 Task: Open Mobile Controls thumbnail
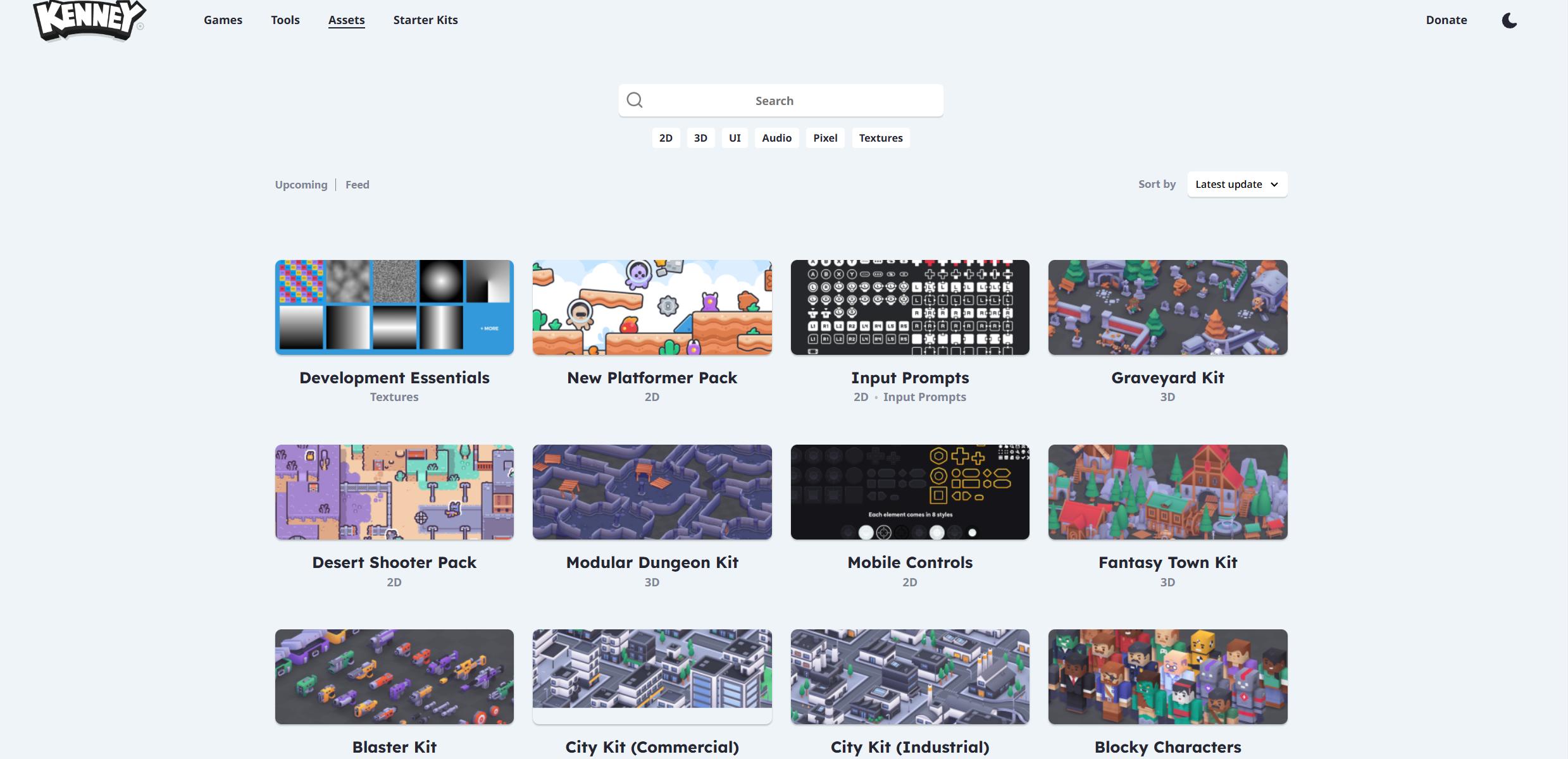[x=909, y=492]
